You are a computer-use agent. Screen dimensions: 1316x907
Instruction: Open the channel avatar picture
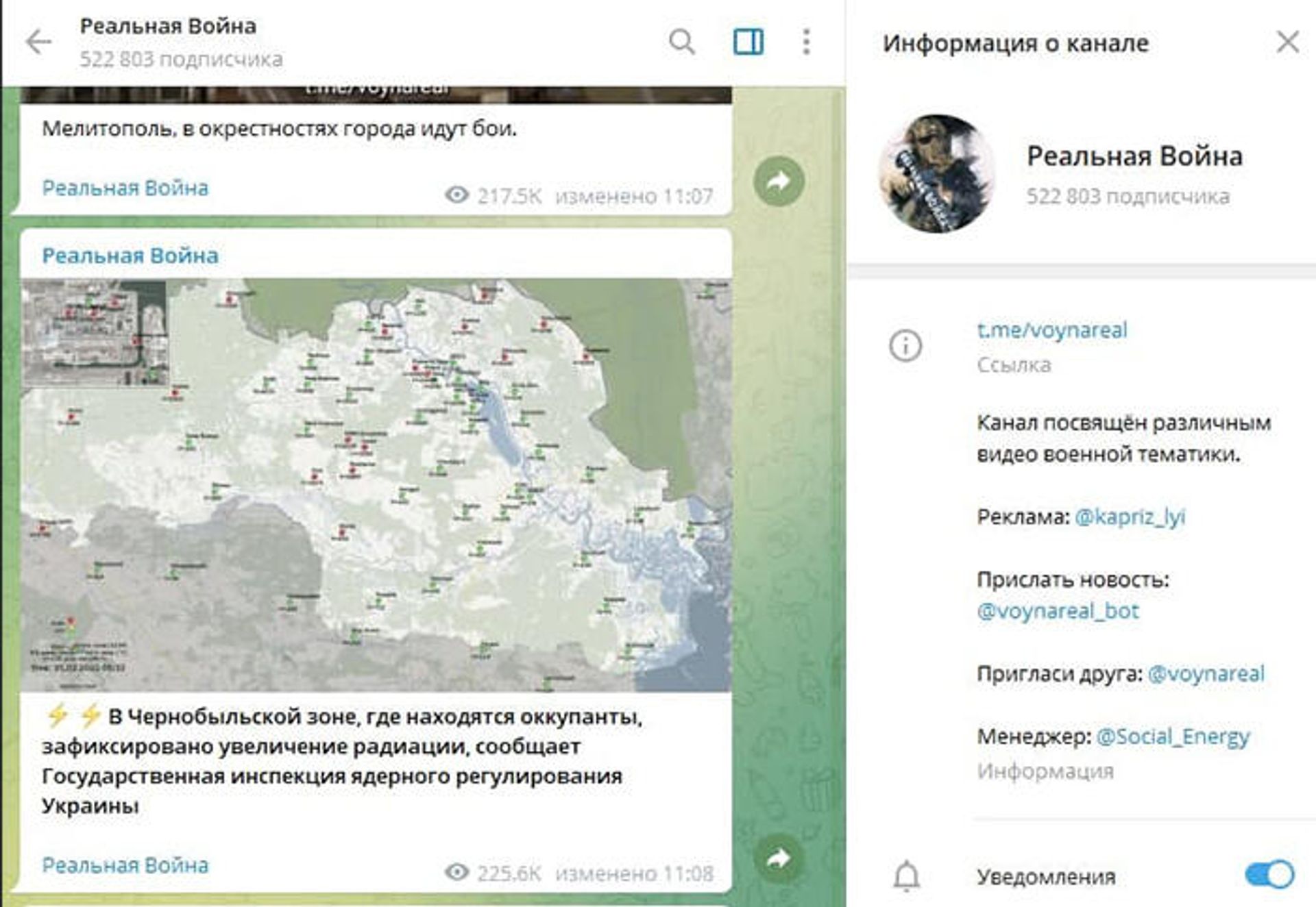937,174
